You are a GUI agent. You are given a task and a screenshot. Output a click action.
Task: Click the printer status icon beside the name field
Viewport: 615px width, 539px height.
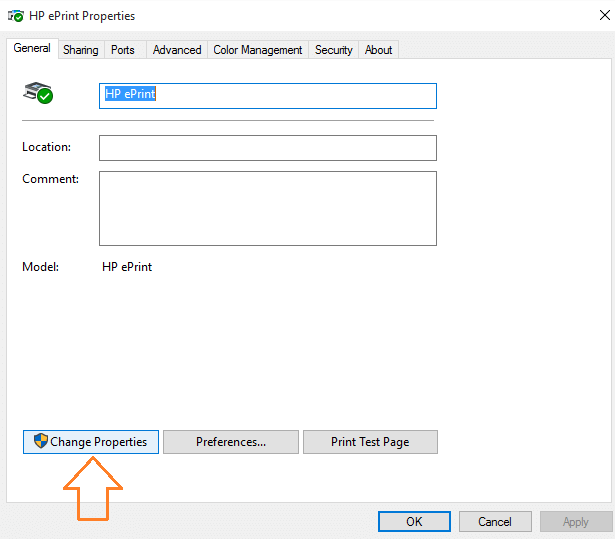(38, 93)
